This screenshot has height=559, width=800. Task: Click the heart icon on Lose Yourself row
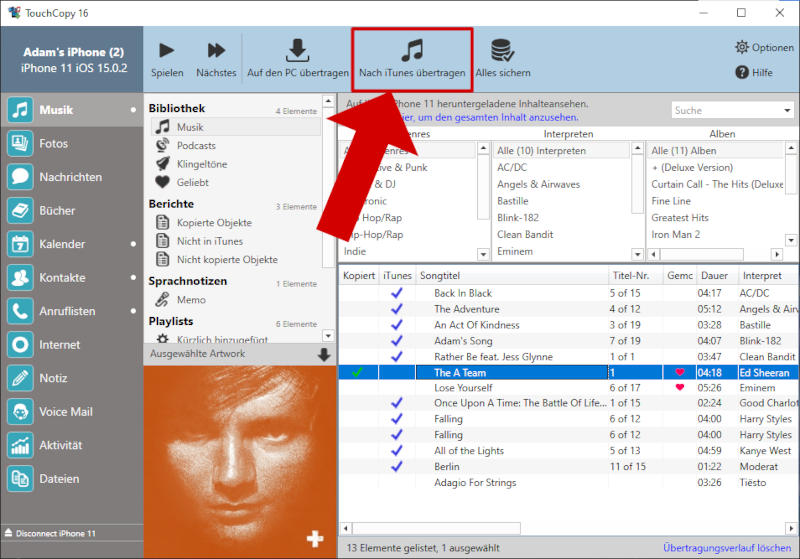pos(679,388)
